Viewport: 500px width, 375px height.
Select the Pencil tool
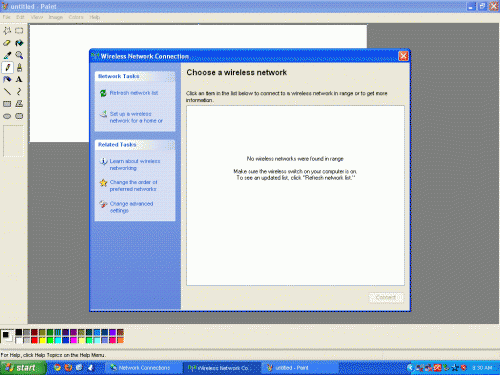pos(7,67)
